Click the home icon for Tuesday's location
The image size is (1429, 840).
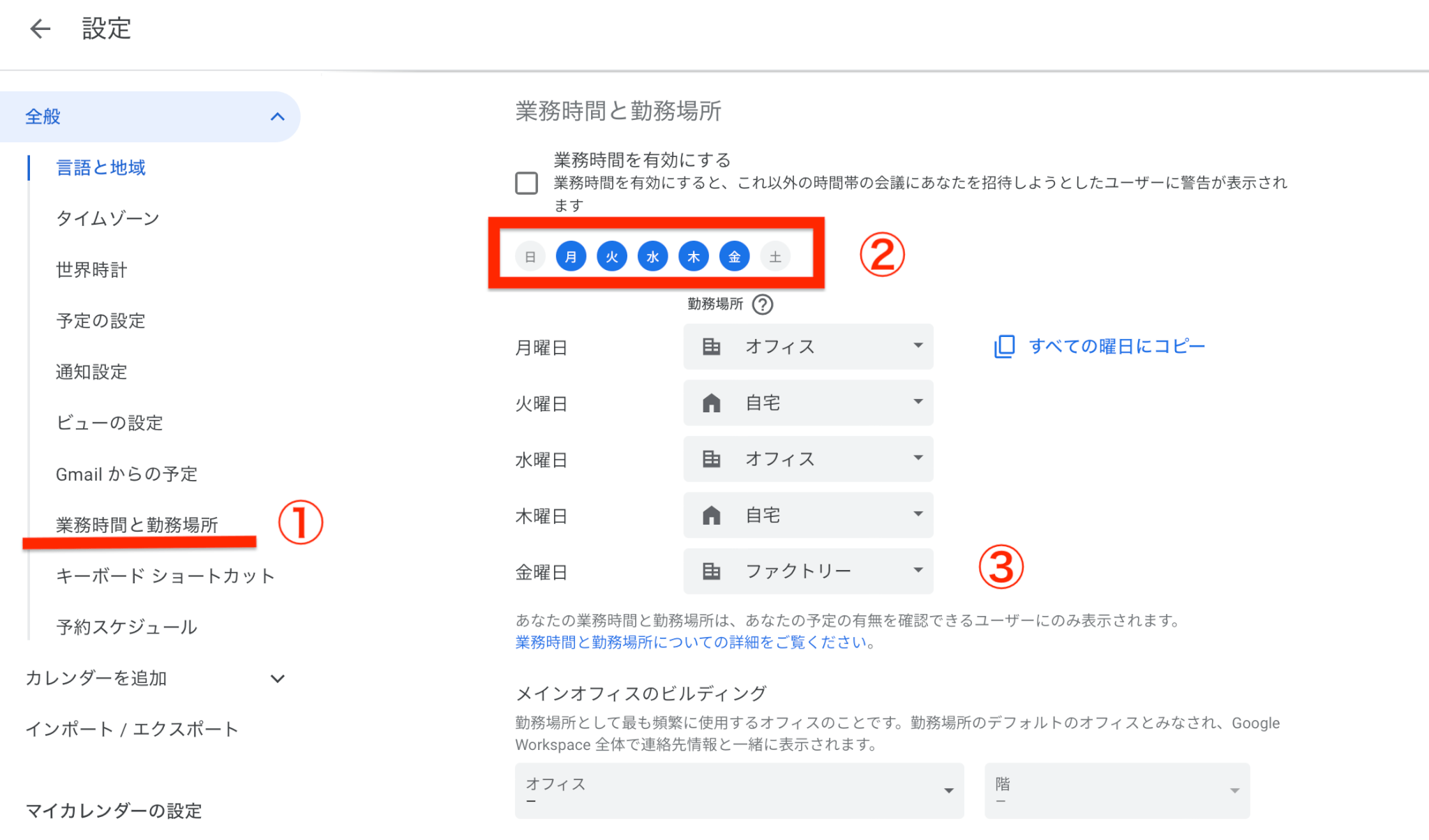(711, 403)
